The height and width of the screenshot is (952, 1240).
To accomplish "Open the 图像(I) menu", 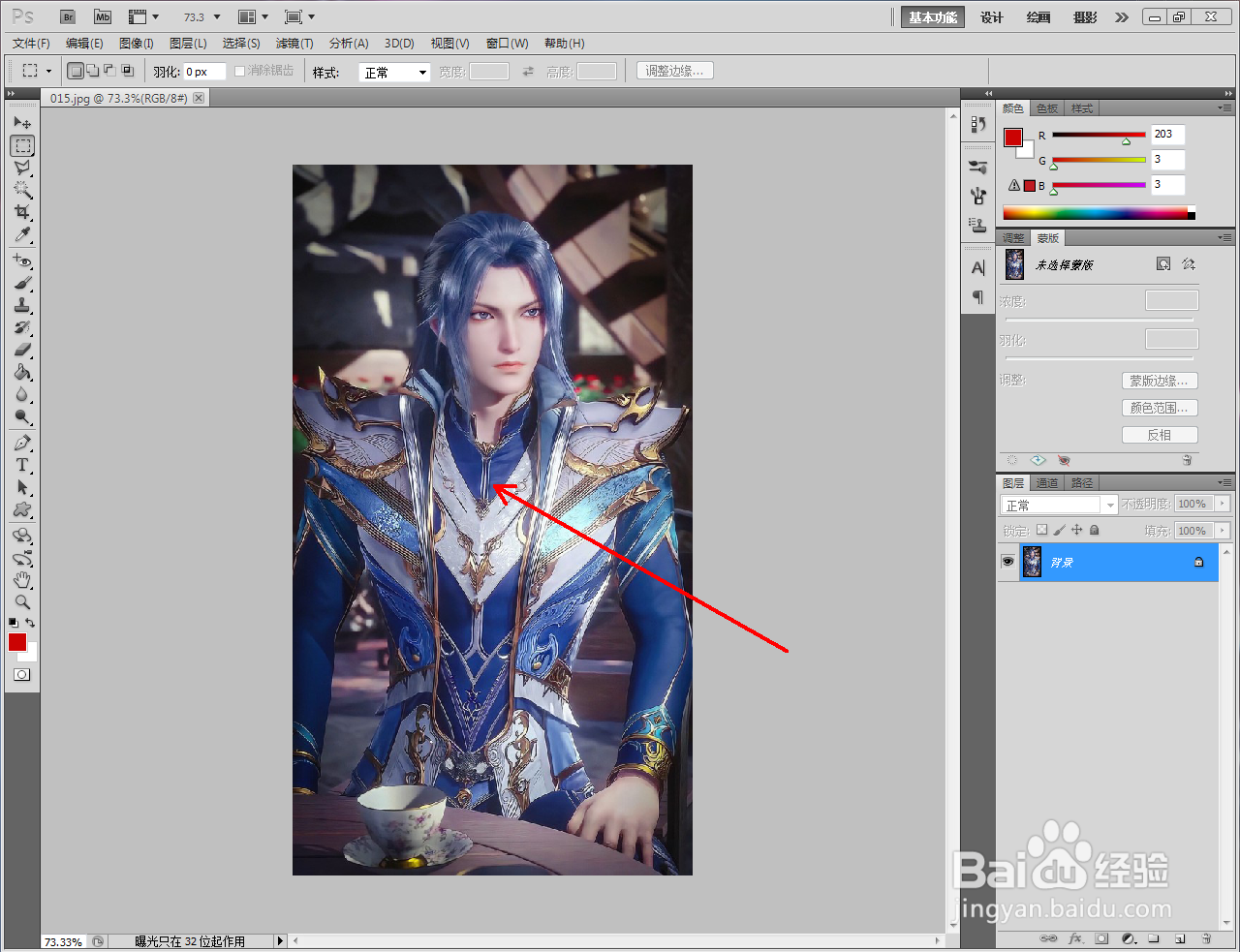I will 137,44.
